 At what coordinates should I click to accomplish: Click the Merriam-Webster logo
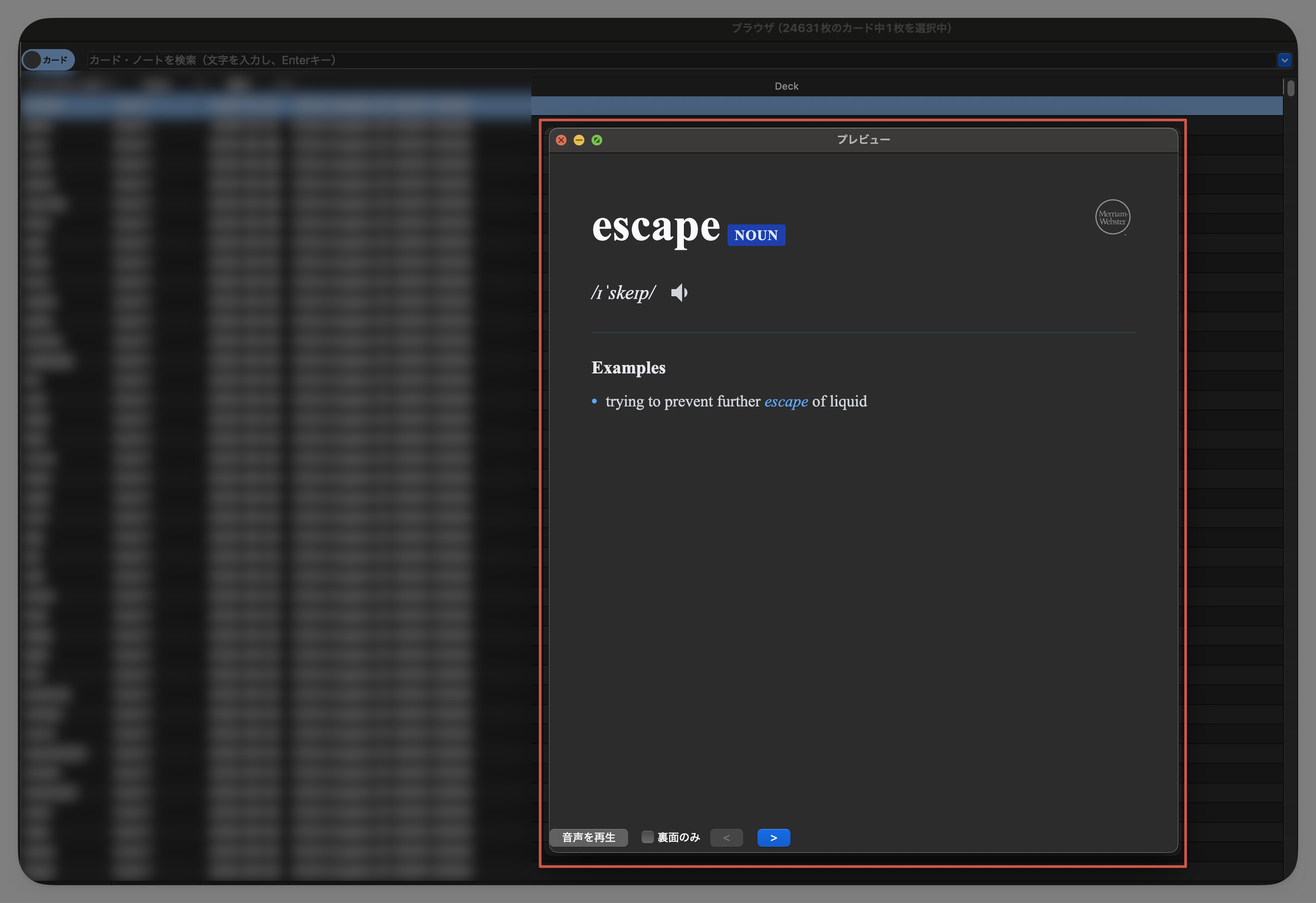tap(1112, 217)
